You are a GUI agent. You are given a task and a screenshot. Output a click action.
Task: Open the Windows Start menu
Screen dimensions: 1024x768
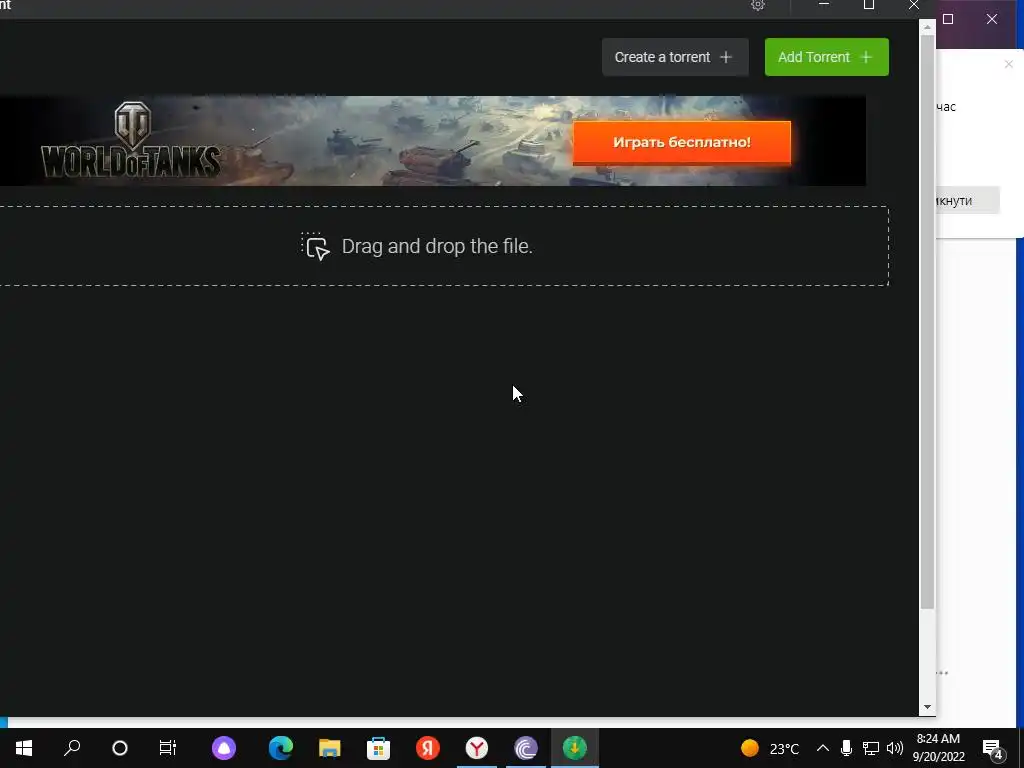tap(24, 748)
